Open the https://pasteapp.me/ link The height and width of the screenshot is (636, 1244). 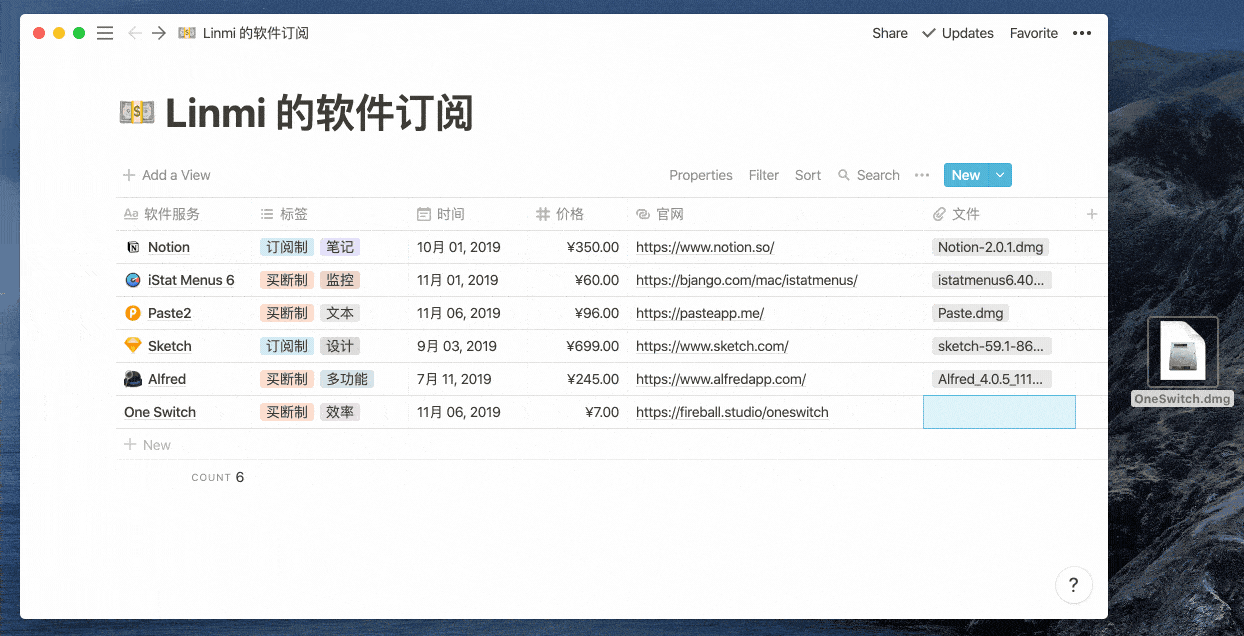pyautogui.click(x=700, y=313)
